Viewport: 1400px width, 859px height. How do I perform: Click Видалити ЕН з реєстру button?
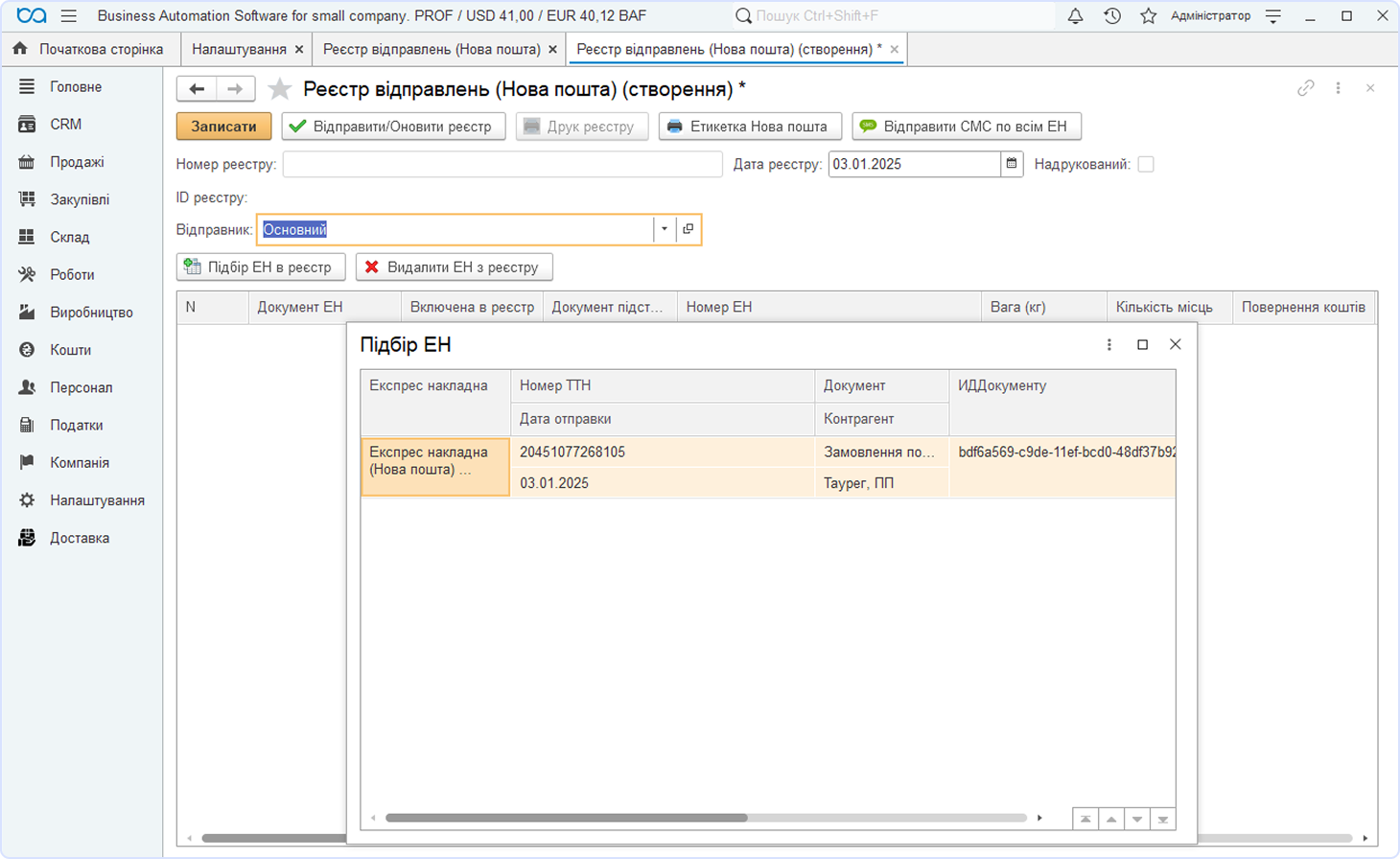(455, 267)
